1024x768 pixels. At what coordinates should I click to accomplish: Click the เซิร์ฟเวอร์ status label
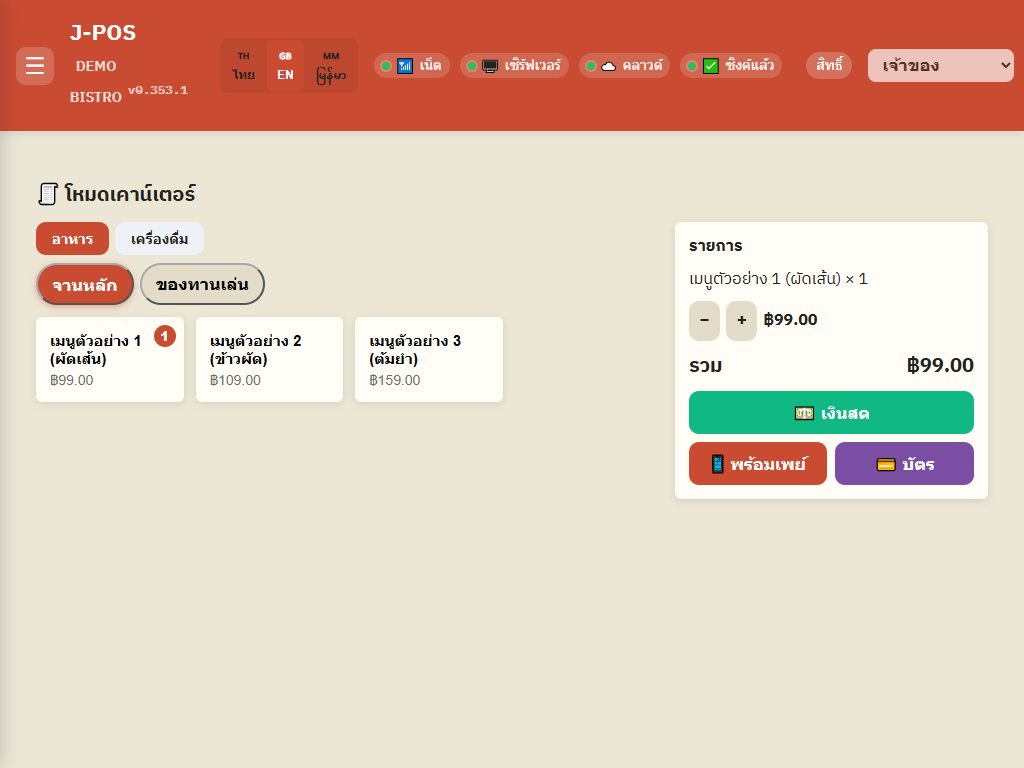point(532,65)
